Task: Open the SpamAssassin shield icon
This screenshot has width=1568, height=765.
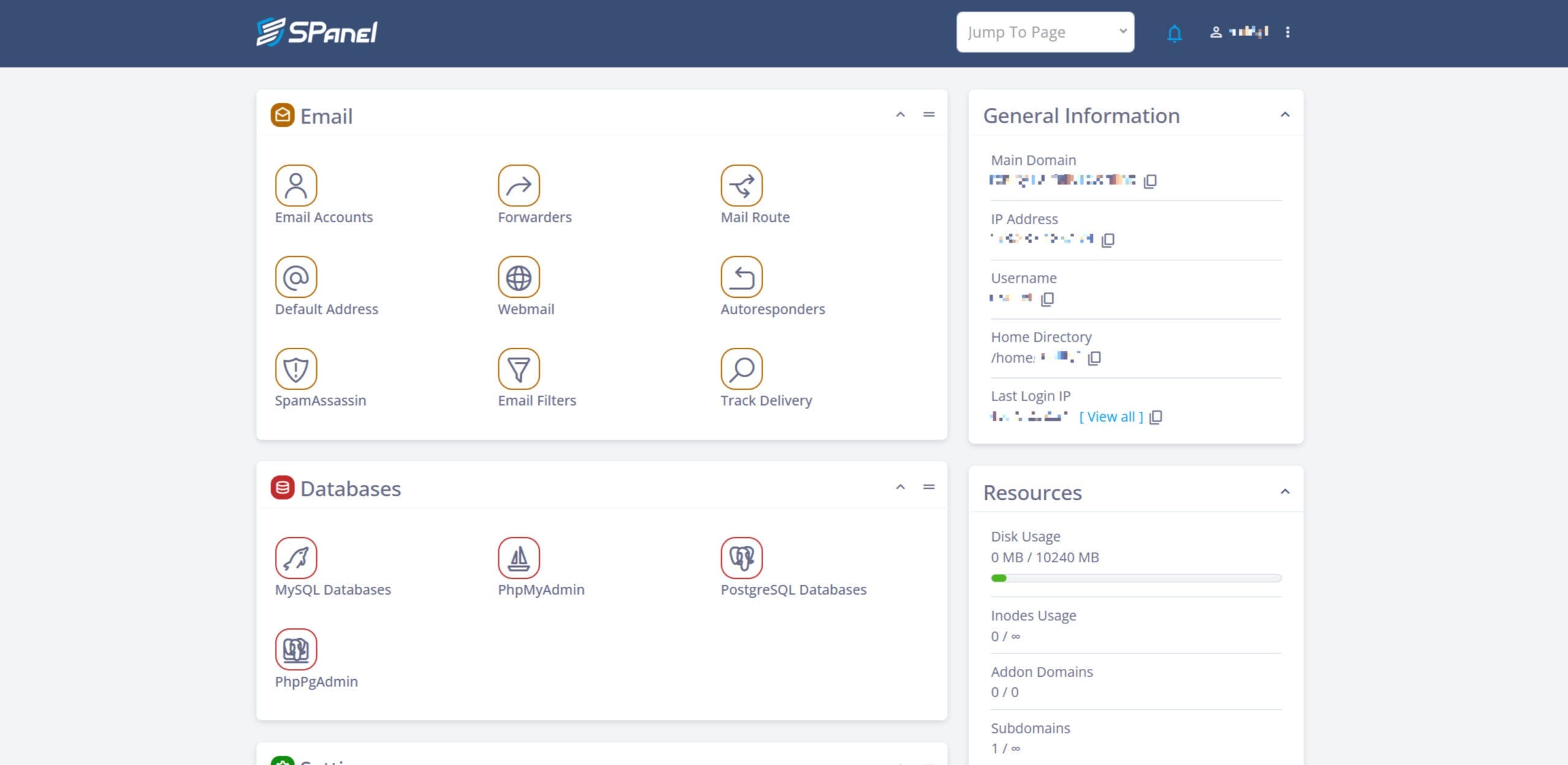Action: coord(296,369)
